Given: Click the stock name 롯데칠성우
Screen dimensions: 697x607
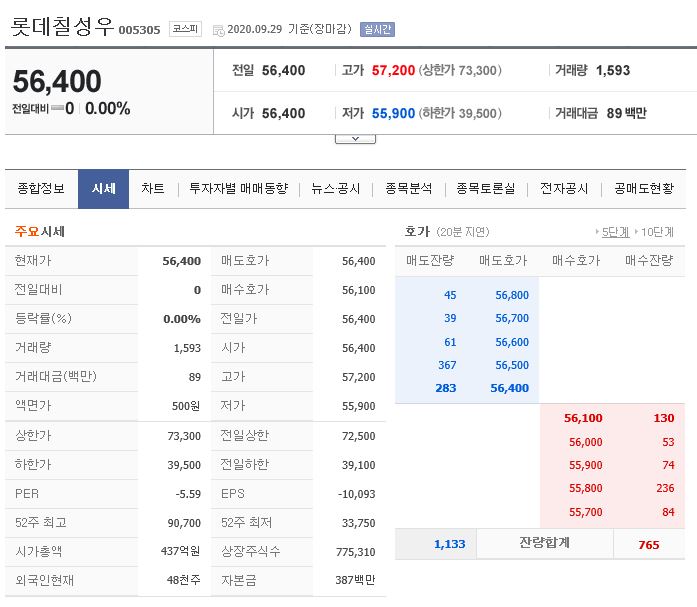Looking at the screenshot, I should click(63, 27).
